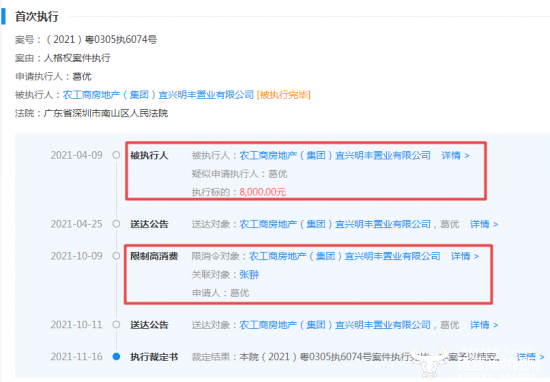This screenshot has width=550, height=382.
Task: Click the bold 被执行人 event label dated 2021-04-09
Action: point(149,155)
